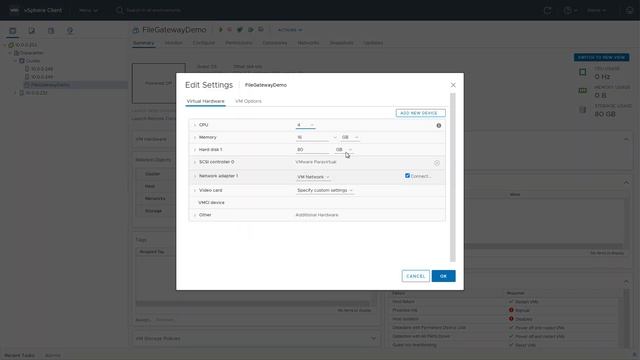Click the Edit Settings icon in VM toolbar
640x360 pixels.
pos(251,30)
